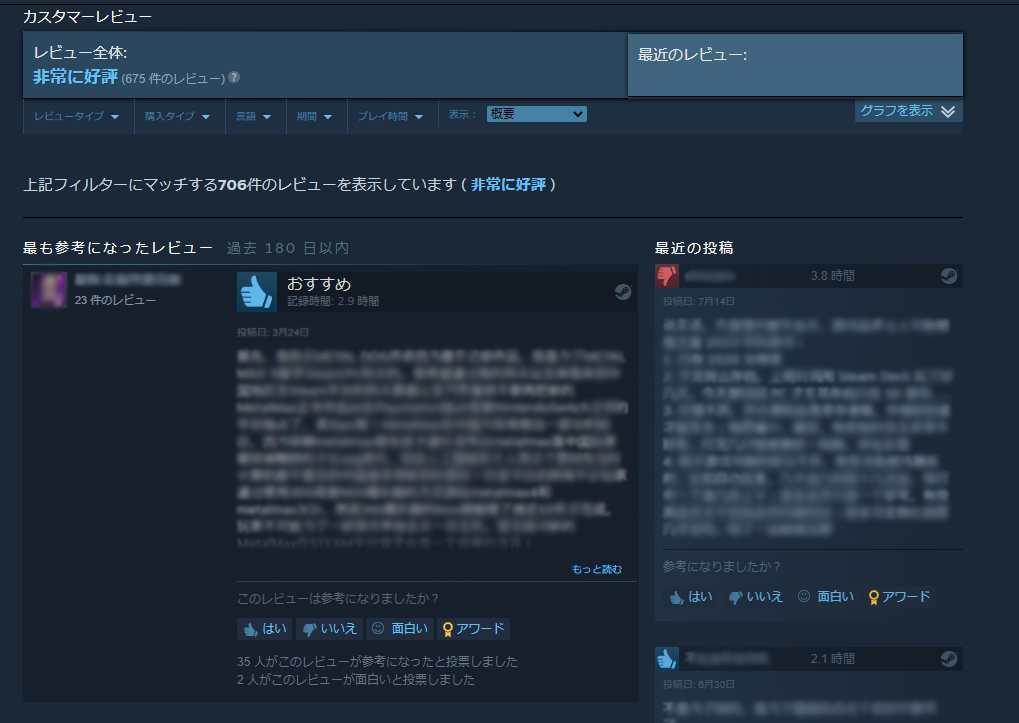The image size is (1019, 723).
Task: Click the help question mark beside 675 reviews
Action: (x=234, y=77)
